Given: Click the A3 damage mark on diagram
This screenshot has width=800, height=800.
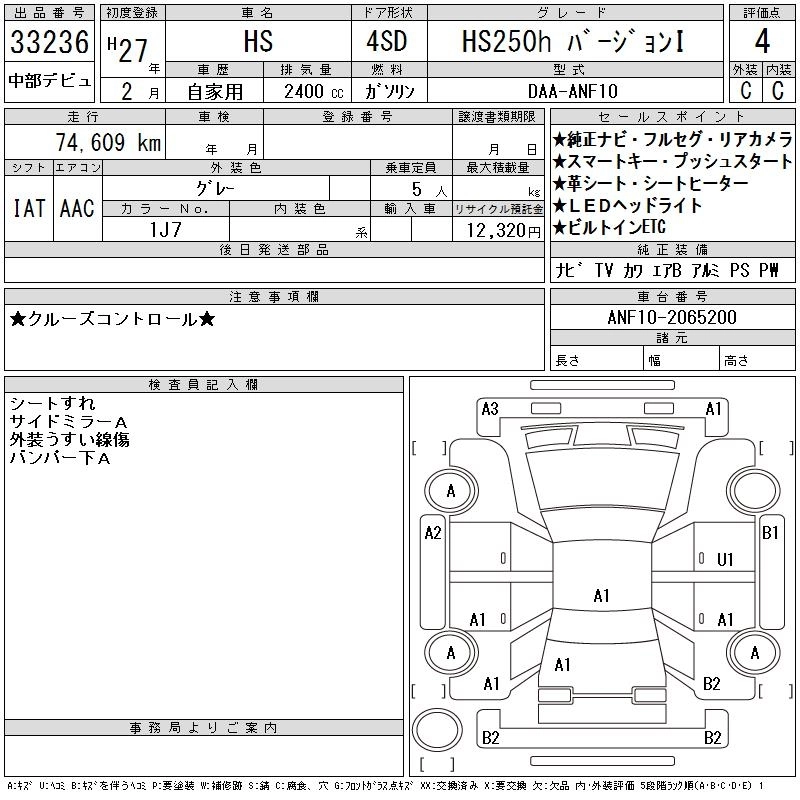Looking at the screenshot, I should (490, 409).
